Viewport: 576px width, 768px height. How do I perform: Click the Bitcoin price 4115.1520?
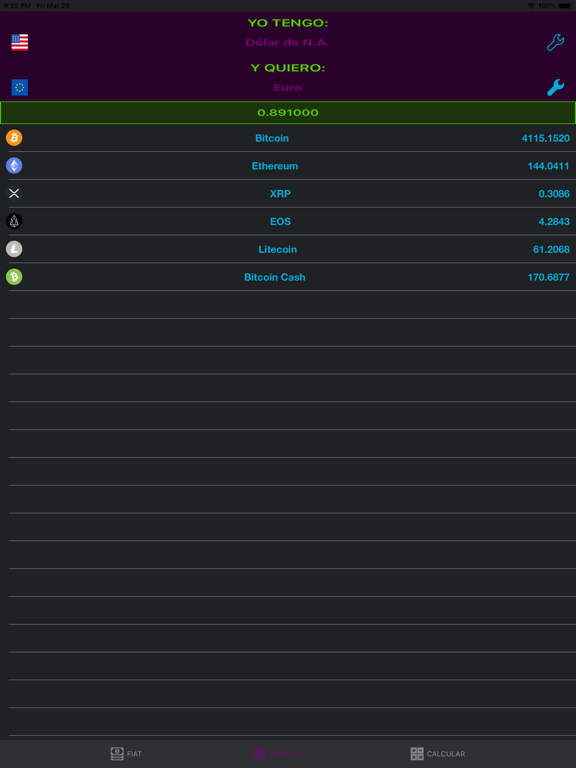point(546,138)
